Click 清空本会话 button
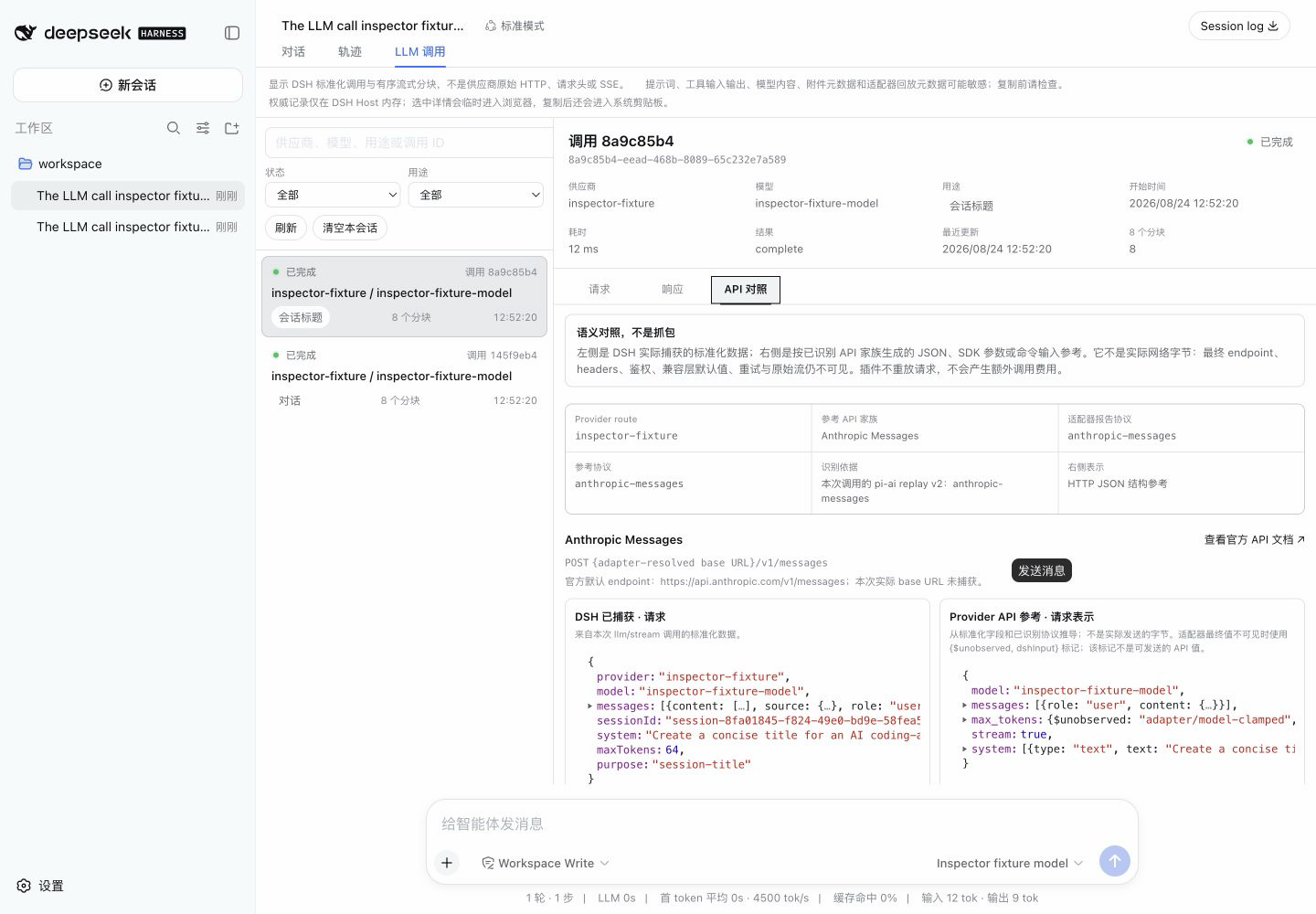Screen dimensions: 1316x914 pos(350,228)
